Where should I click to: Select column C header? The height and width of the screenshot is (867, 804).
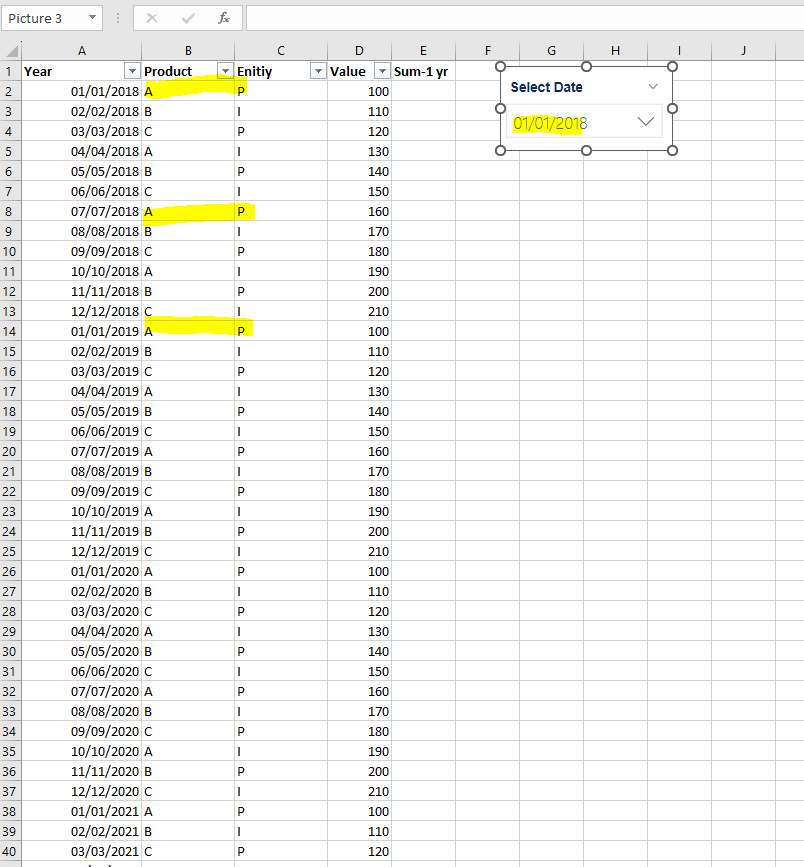(281, 51)
